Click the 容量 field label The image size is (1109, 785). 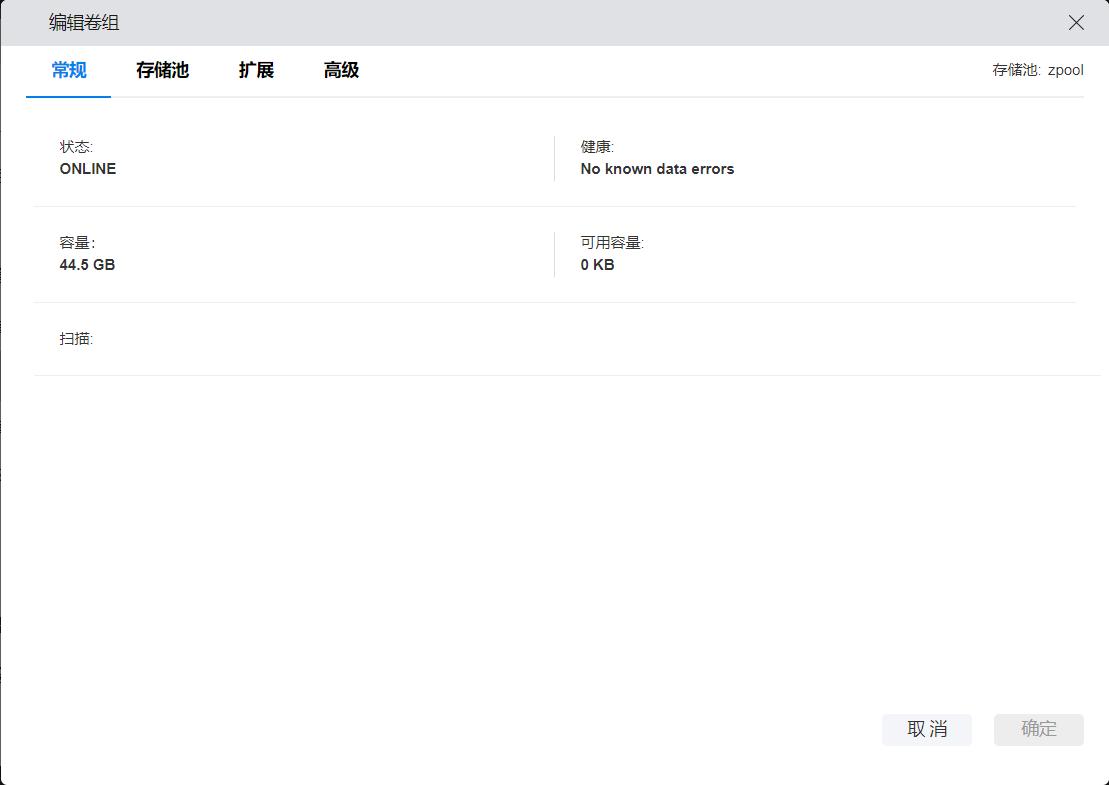pos(76,243)
